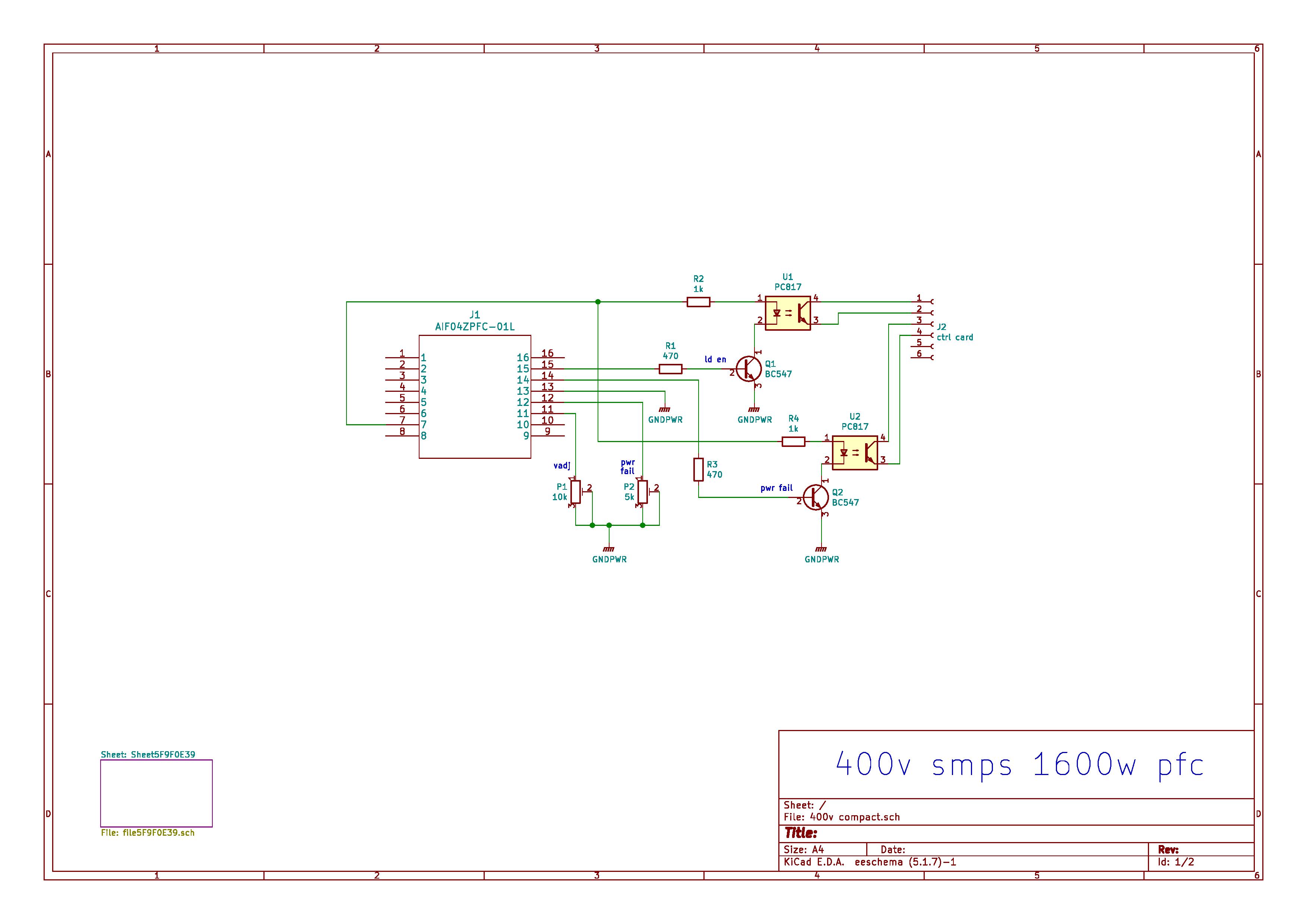The height and width of the screenshot is (924, 1307).
Task: Open the hierarchical sheet Sheet5F9F0E39 box
Action: click(x=156, y=793)
